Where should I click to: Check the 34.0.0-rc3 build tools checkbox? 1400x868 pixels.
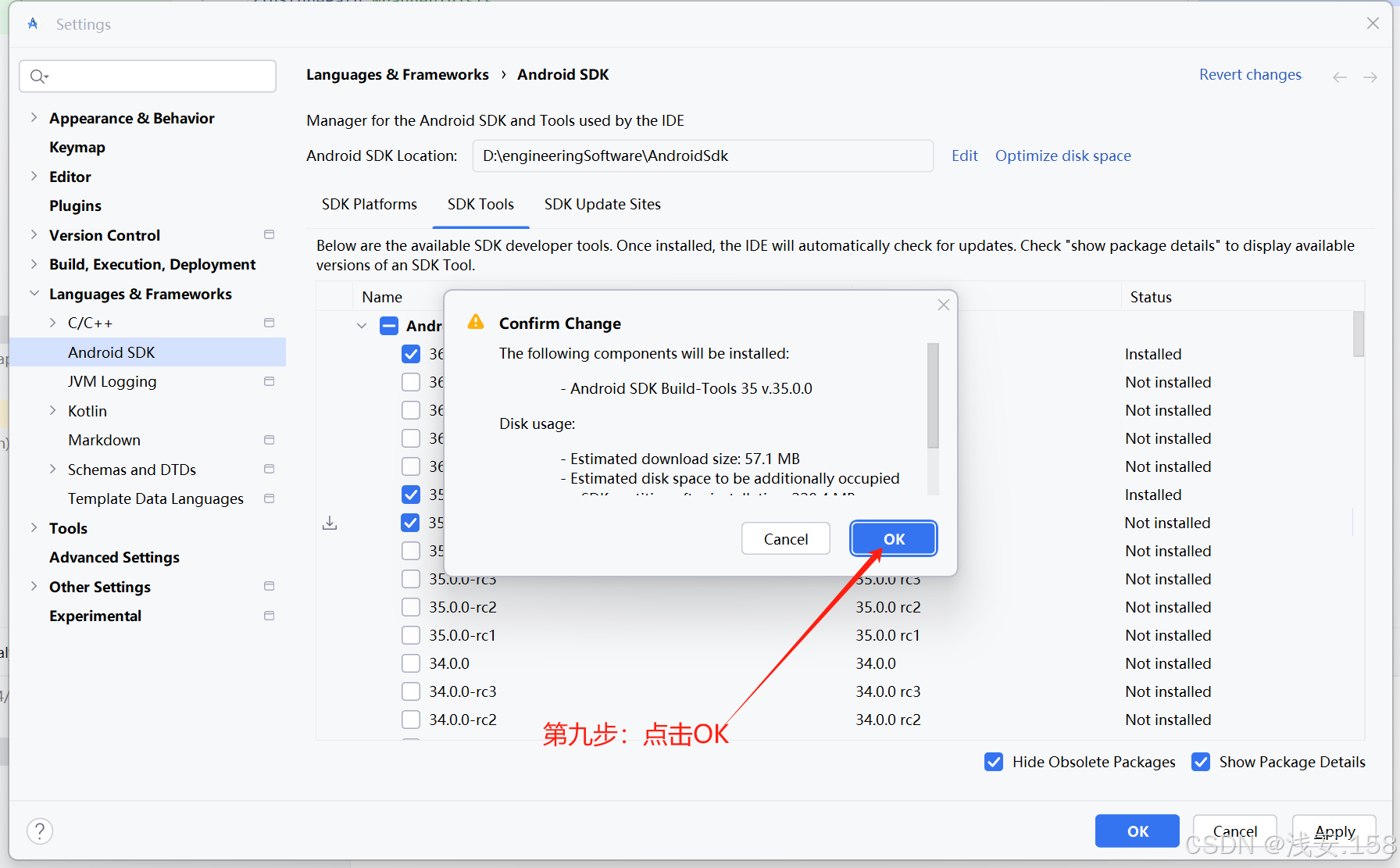(x=411, y=691)
